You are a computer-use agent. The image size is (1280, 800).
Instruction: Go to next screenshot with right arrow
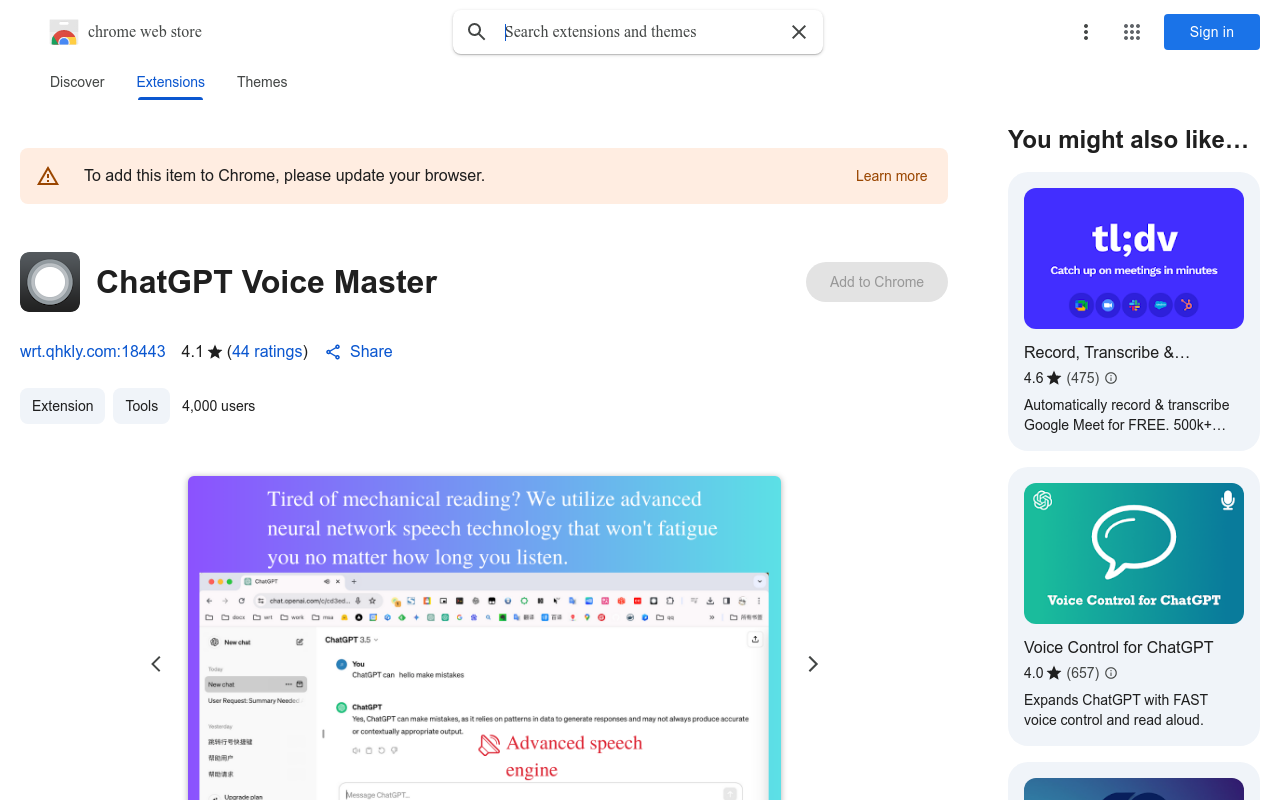point(813,664)
